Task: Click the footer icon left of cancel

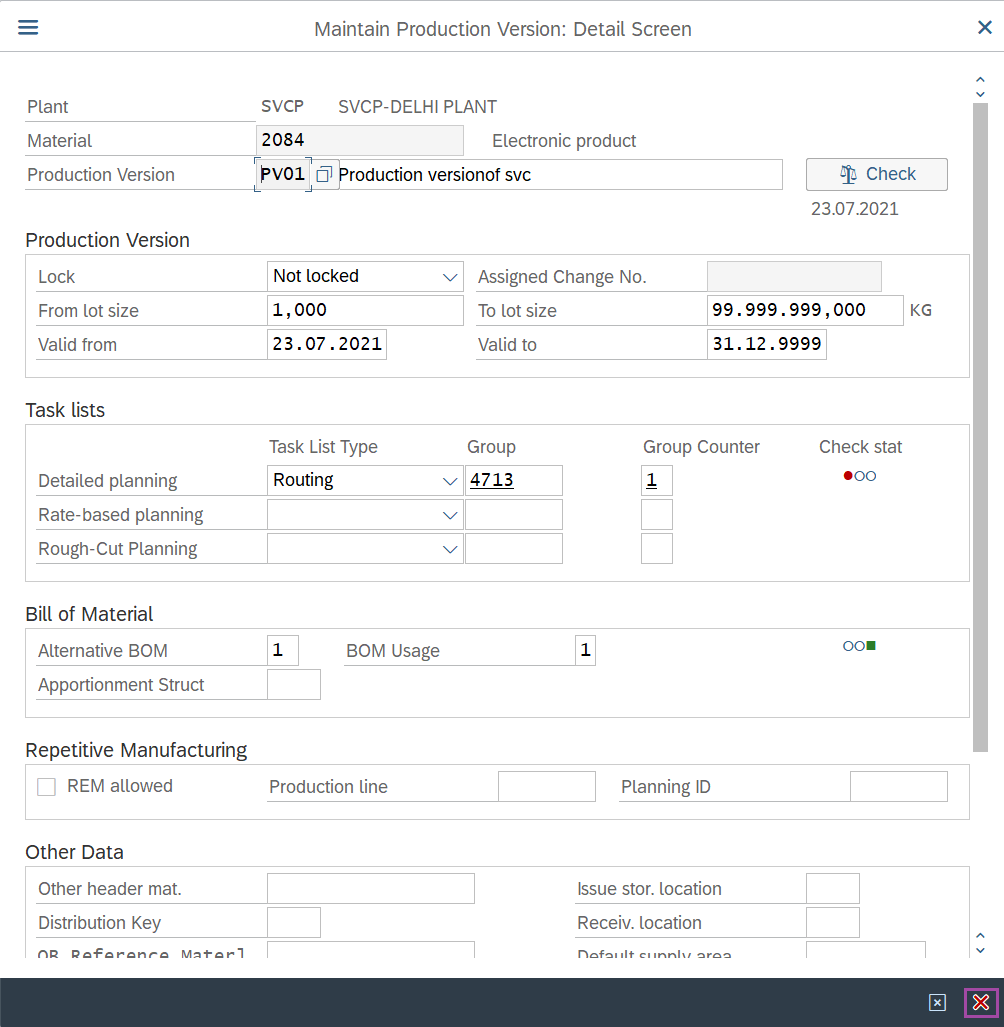Action: 937,1002
